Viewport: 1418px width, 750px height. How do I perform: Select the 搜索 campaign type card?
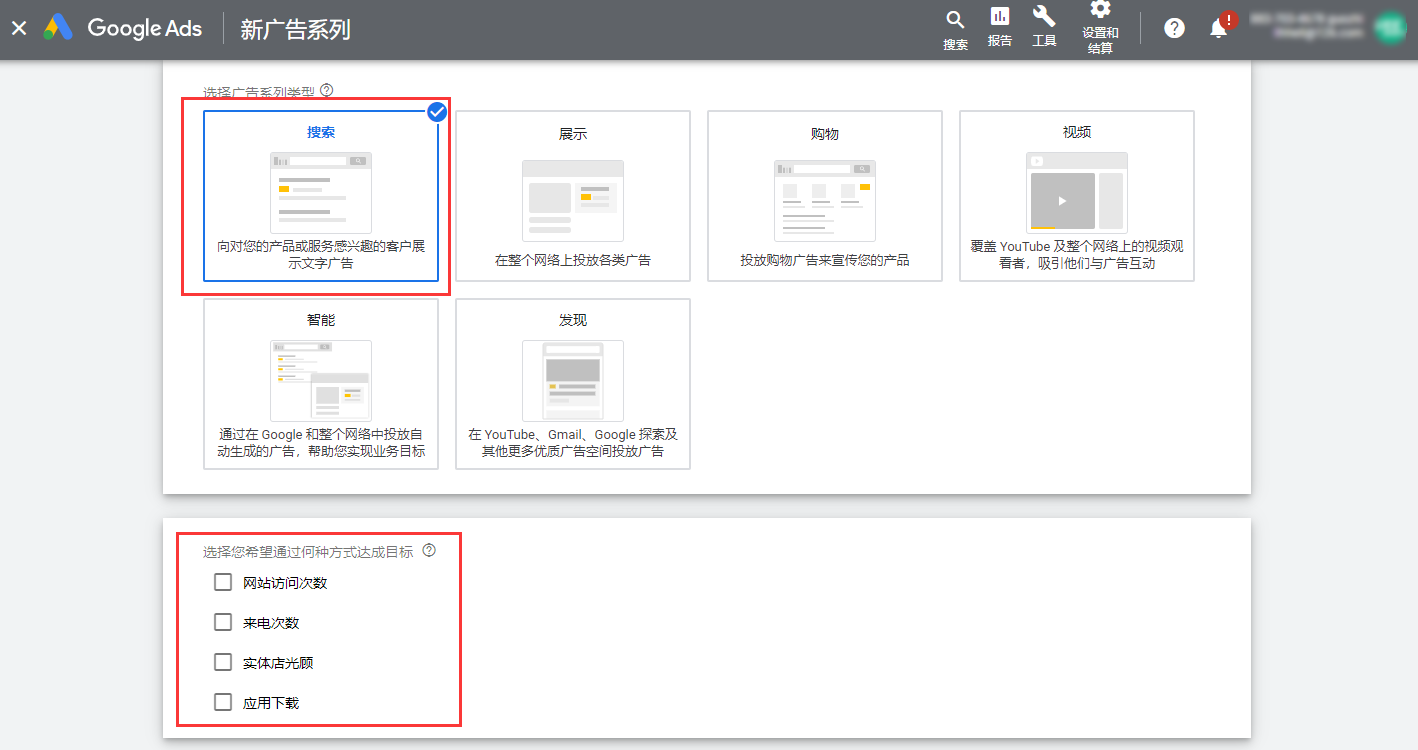(321, 196)
